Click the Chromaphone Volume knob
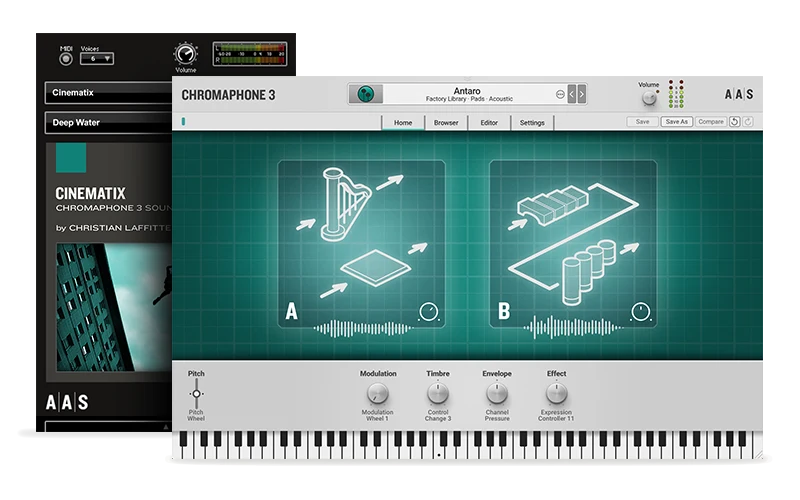 649,98
